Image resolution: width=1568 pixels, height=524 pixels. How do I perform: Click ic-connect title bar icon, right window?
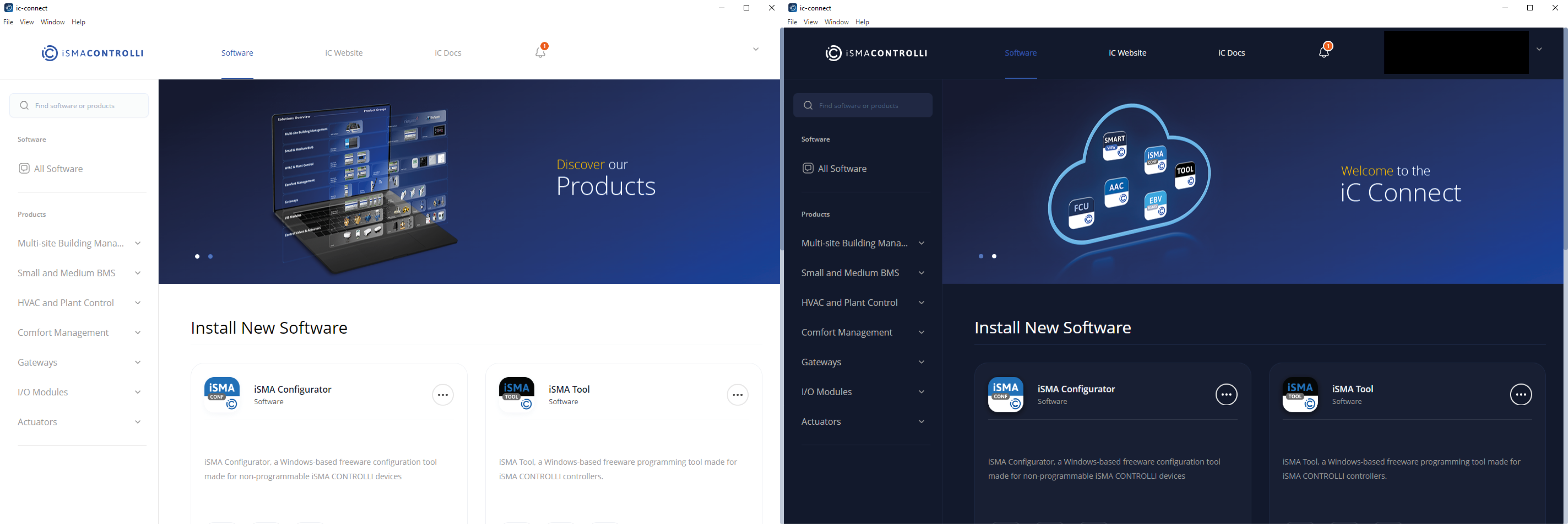coord(792,8)
